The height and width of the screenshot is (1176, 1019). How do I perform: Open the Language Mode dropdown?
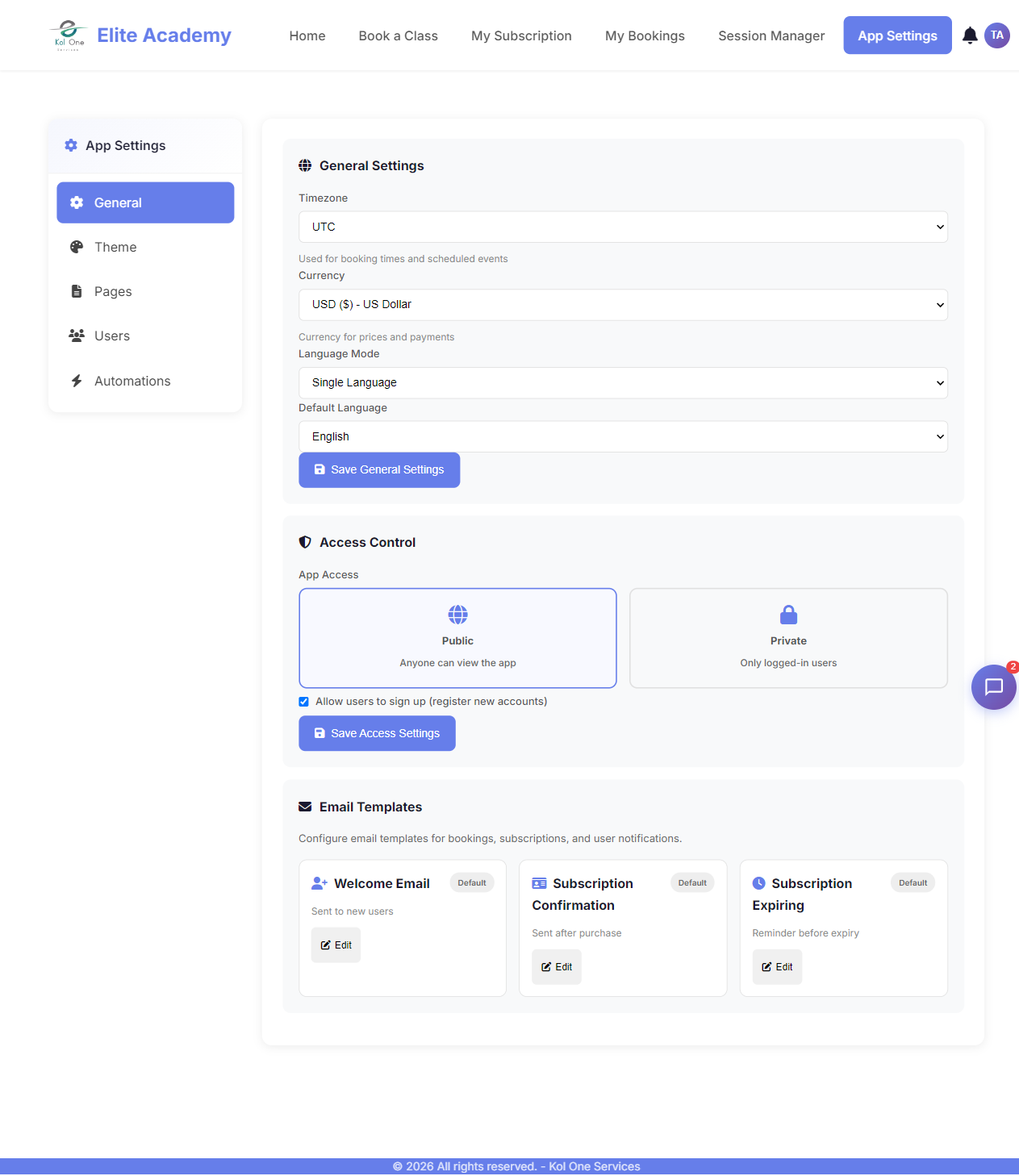tap(623, 383)
